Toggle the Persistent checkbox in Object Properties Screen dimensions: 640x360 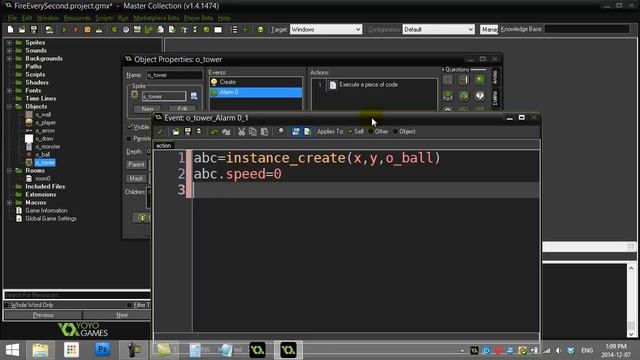129,139
